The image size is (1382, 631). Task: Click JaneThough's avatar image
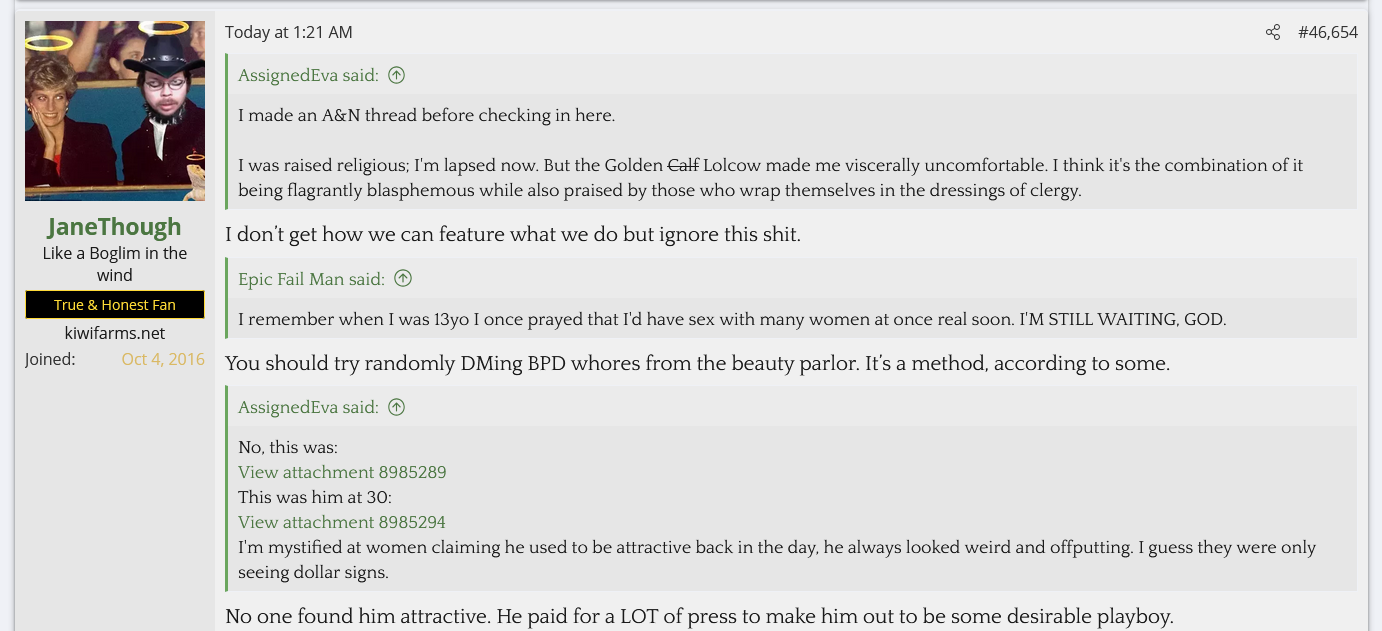(x=115, y=111)
